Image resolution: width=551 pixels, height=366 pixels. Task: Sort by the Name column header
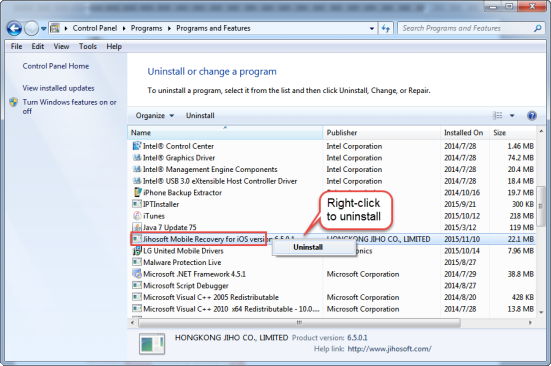point(225,133)
